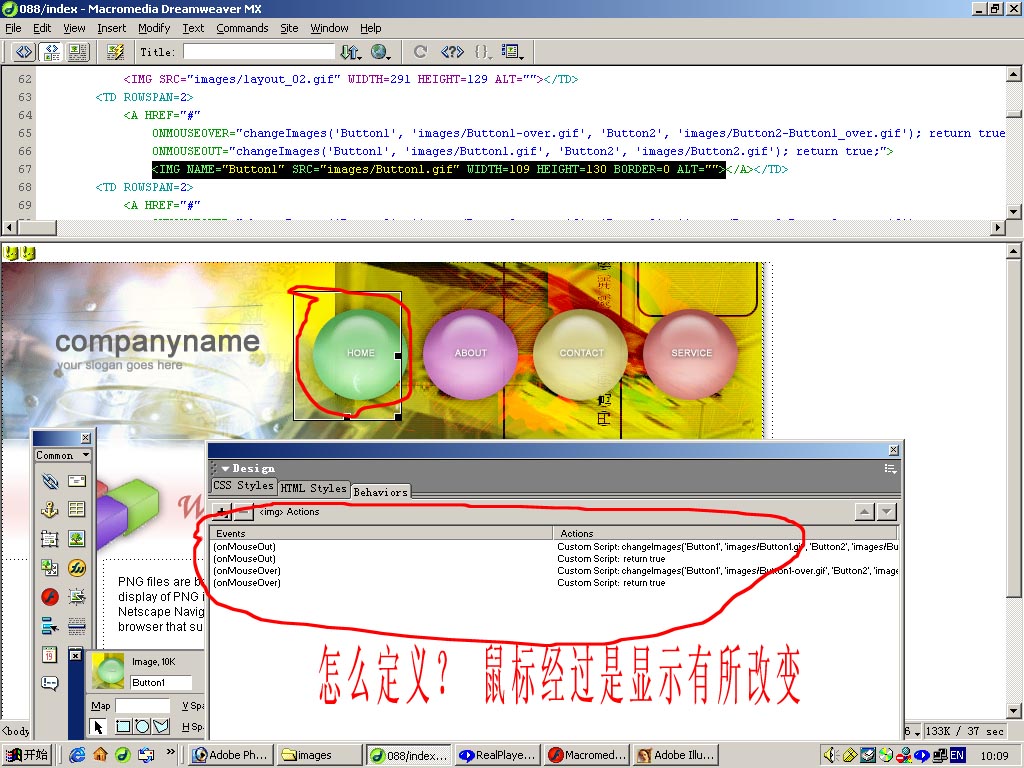Click the Insert Image tree icon
1024x768 pixels.
[77, 539]
